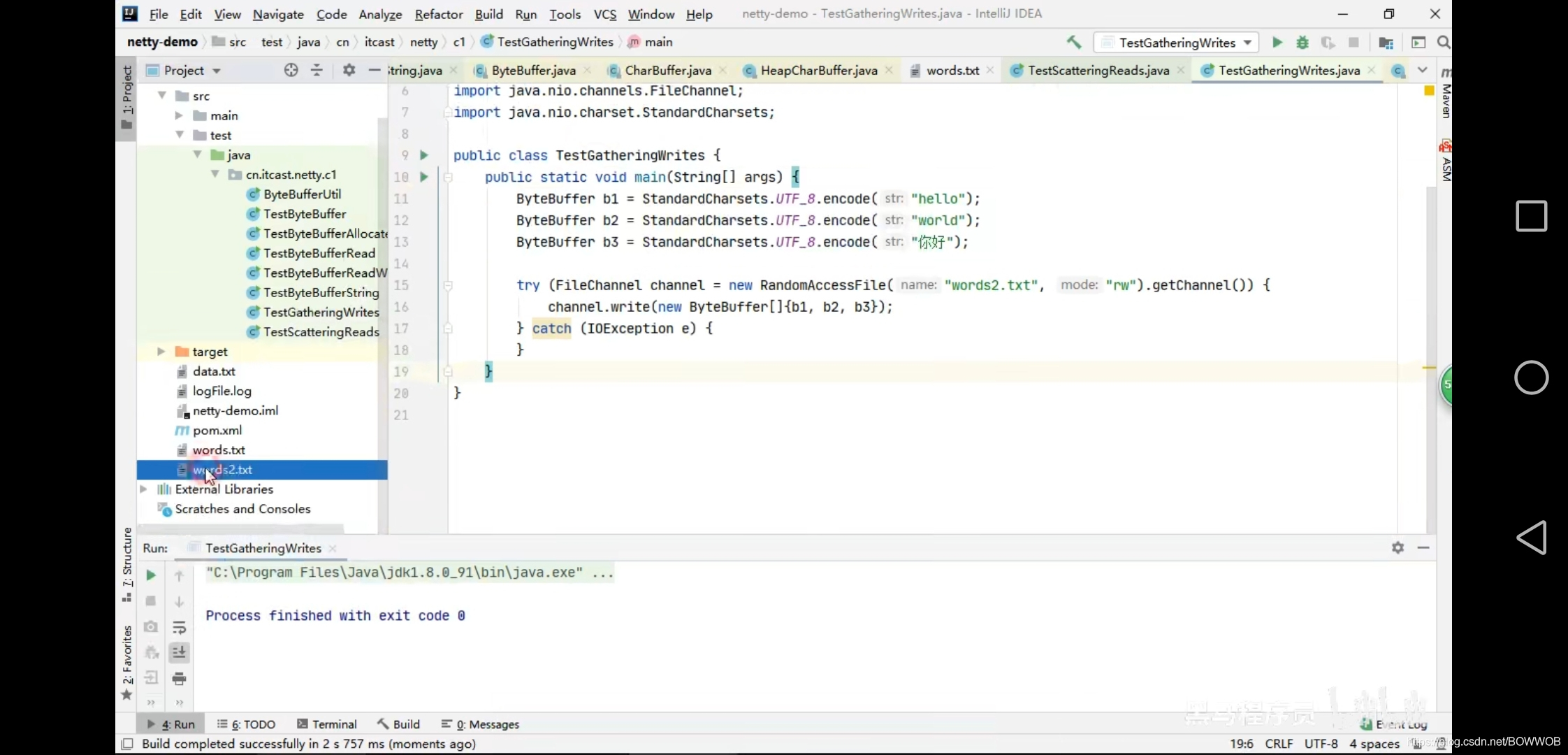The image size is (1568, 755).
Task: Click the TODO tab in bottom panel
Action: pyautogui.click(x=251, y=723)
